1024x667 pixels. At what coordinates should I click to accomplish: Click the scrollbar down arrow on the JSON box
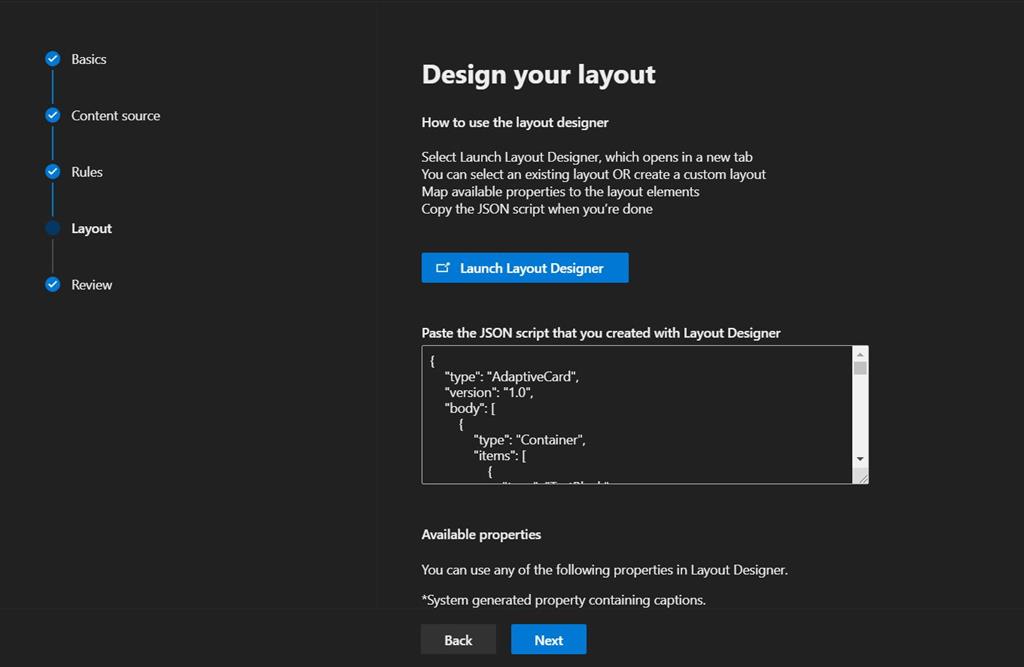click(x=860, y=460)
